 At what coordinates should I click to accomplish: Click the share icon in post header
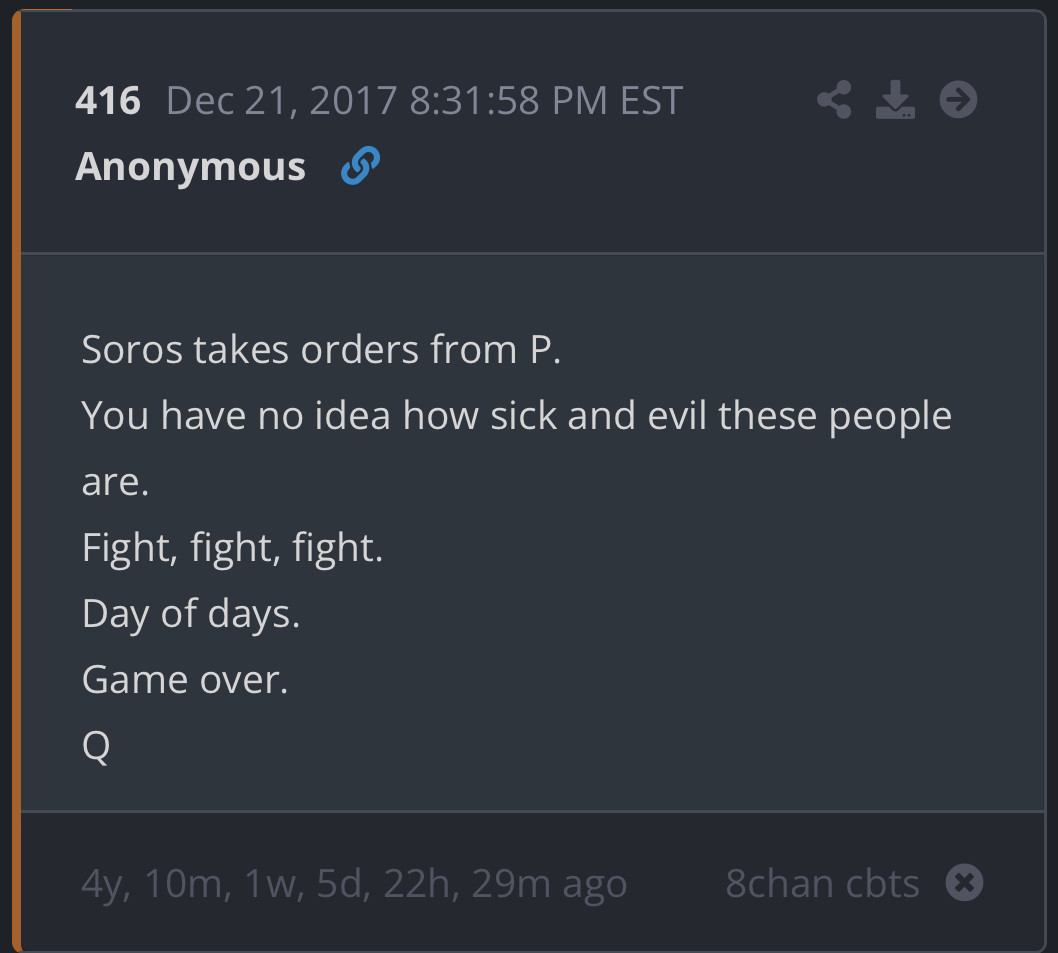pos(834,100)
